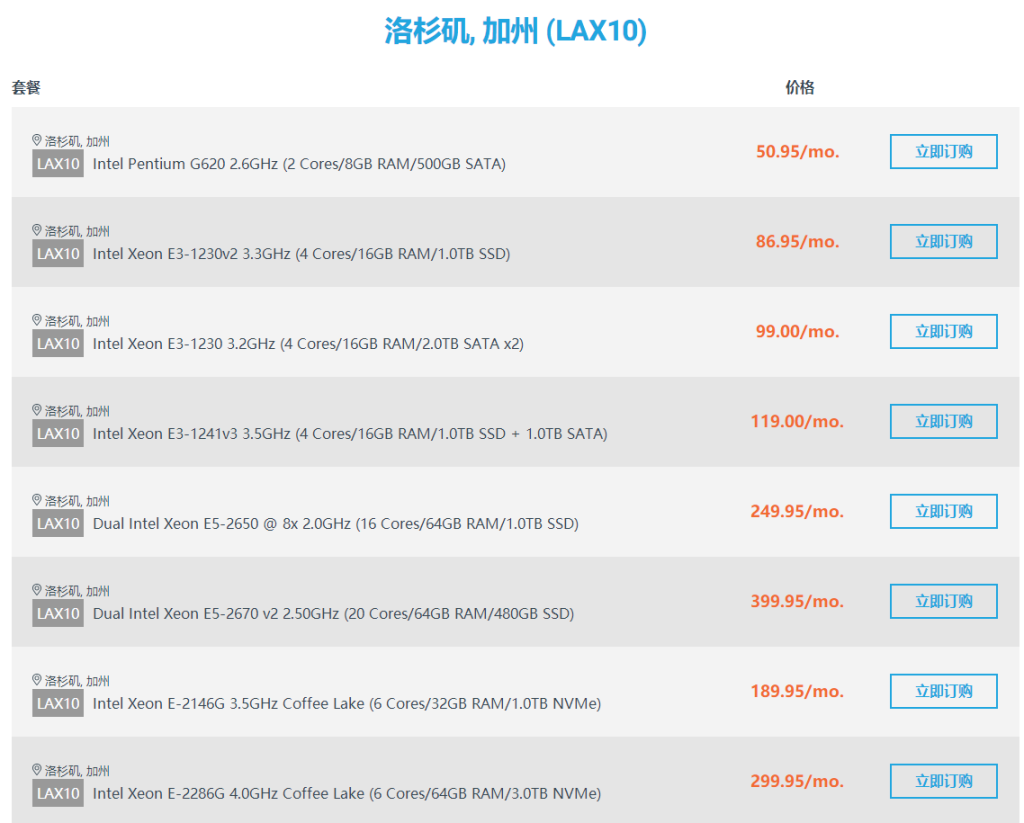Click LAX10 badge beside Xeon E3-1230 3.2GHz plan
The height and width of the screenshot is (823, 1024).
(x=58, y=344)
